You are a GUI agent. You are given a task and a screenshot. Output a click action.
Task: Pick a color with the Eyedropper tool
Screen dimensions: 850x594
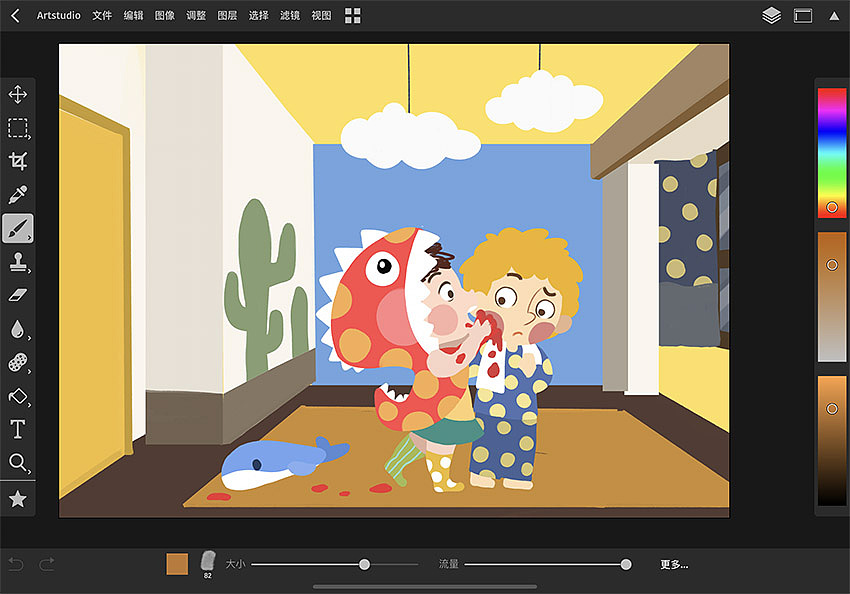[16, 194]
